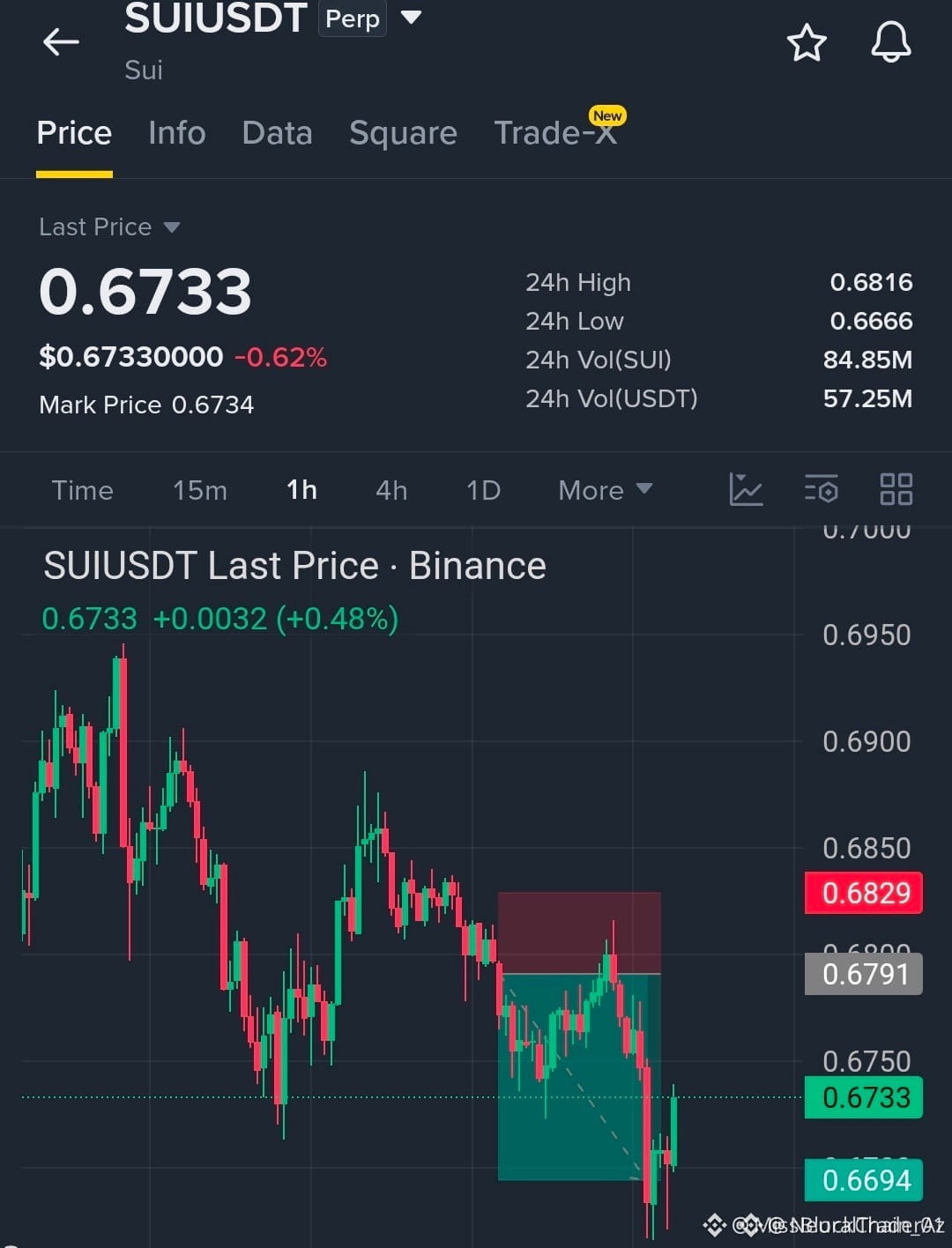Click the 24h High value 0.6816
The height and width of the screenshot is (1248, 952).
871,282
